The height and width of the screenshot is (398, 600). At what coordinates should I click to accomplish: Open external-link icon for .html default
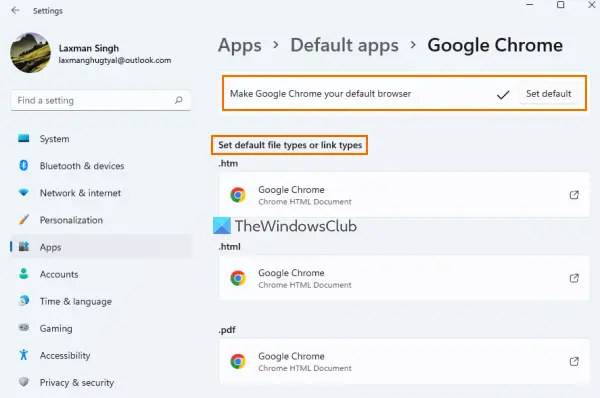point(574,278)
